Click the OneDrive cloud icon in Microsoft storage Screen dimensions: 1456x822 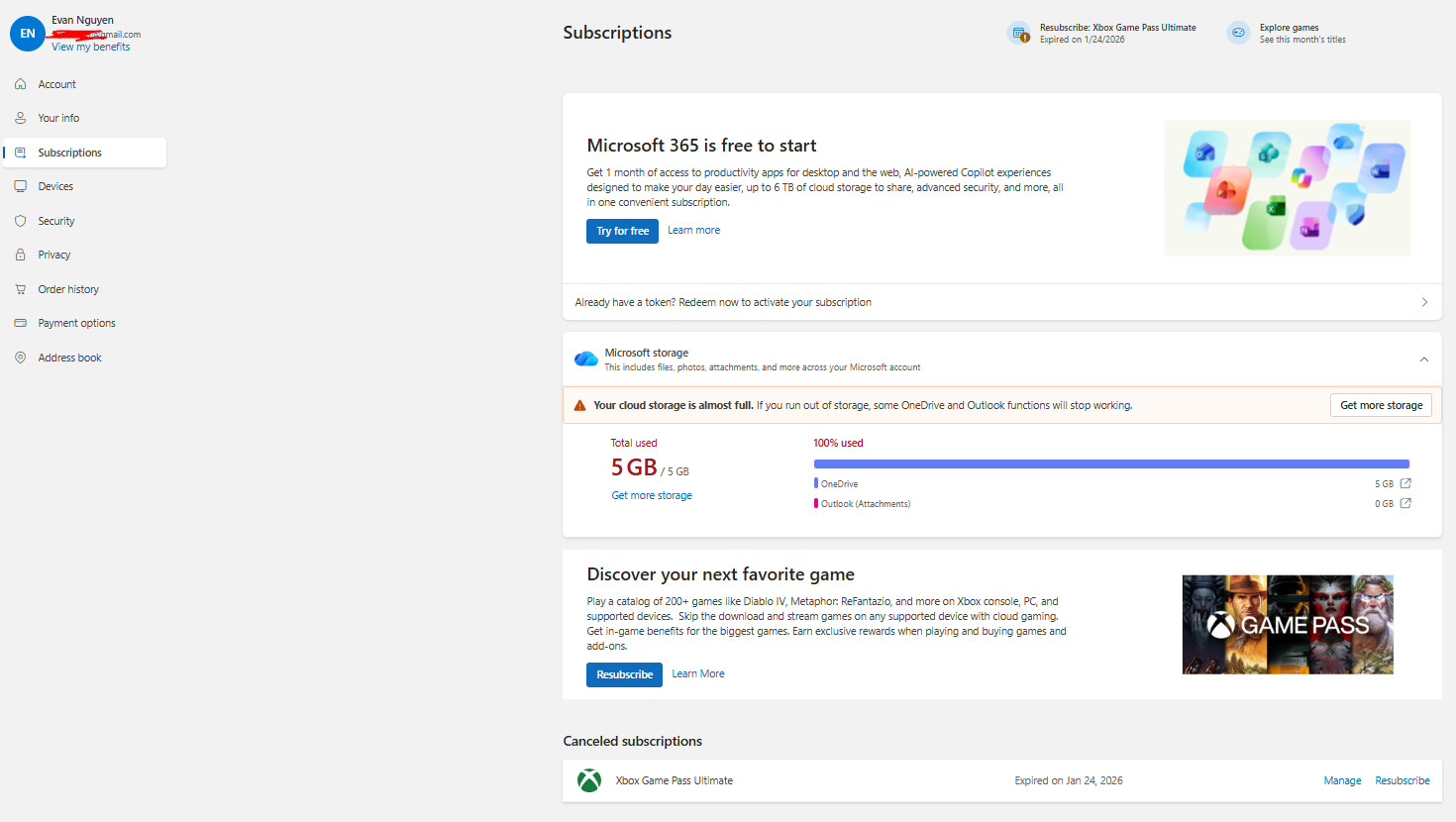point(586,359)
